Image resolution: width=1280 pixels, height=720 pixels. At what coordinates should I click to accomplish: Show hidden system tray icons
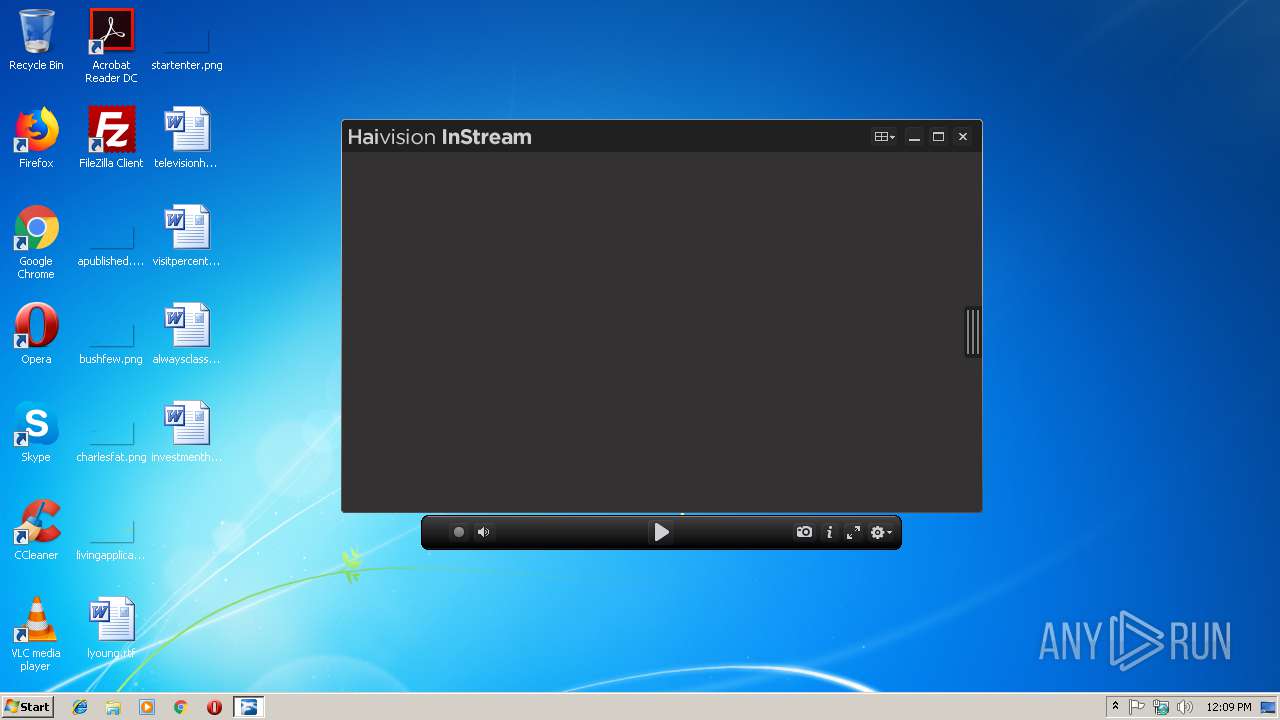click(x=1116, y=707)
